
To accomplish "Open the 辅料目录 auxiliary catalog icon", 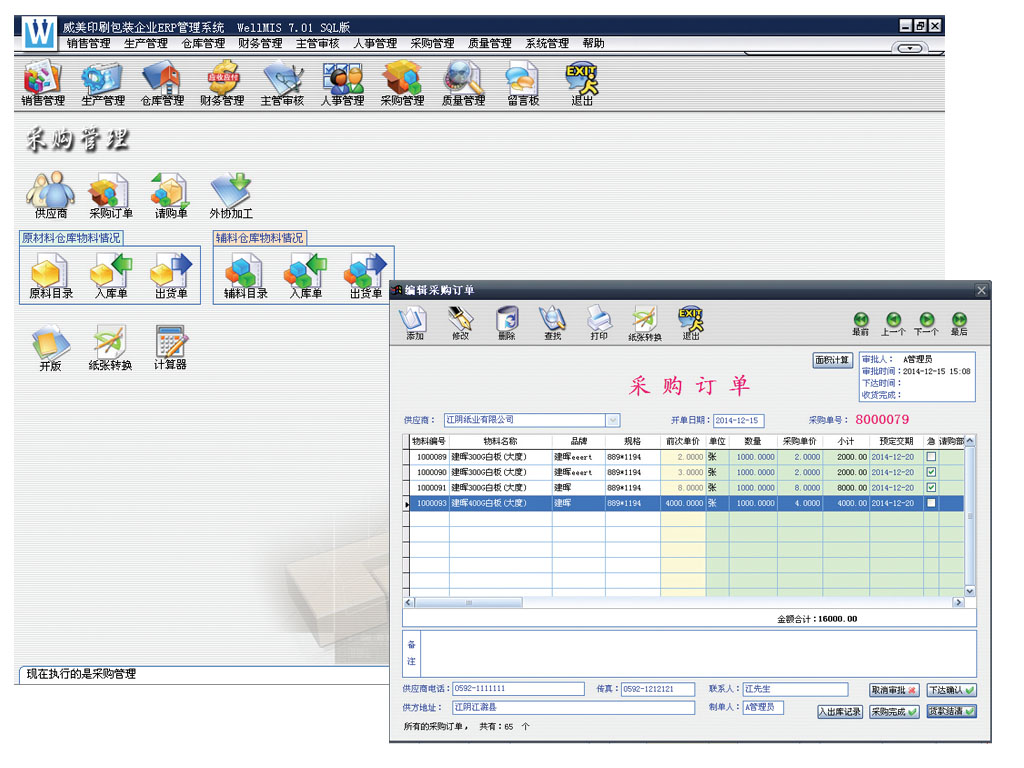I will 246,276.
